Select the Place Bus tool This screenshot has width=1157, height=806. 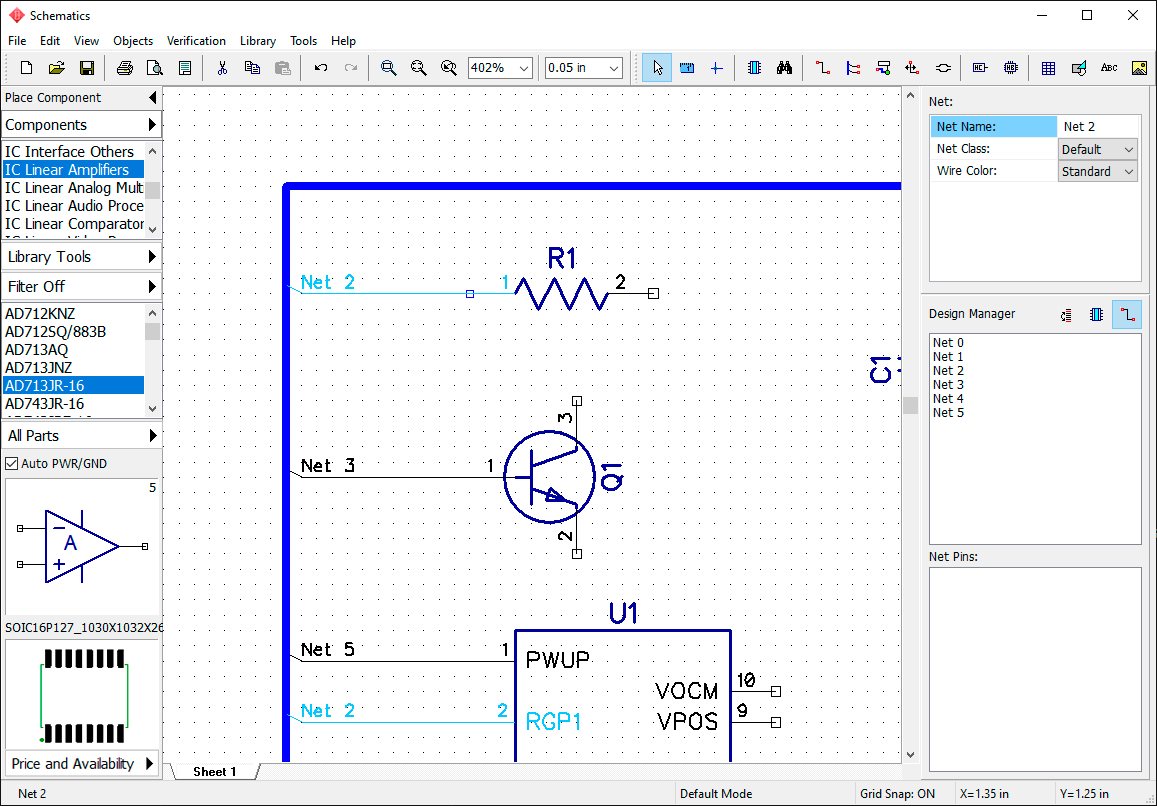coord(853,68)
